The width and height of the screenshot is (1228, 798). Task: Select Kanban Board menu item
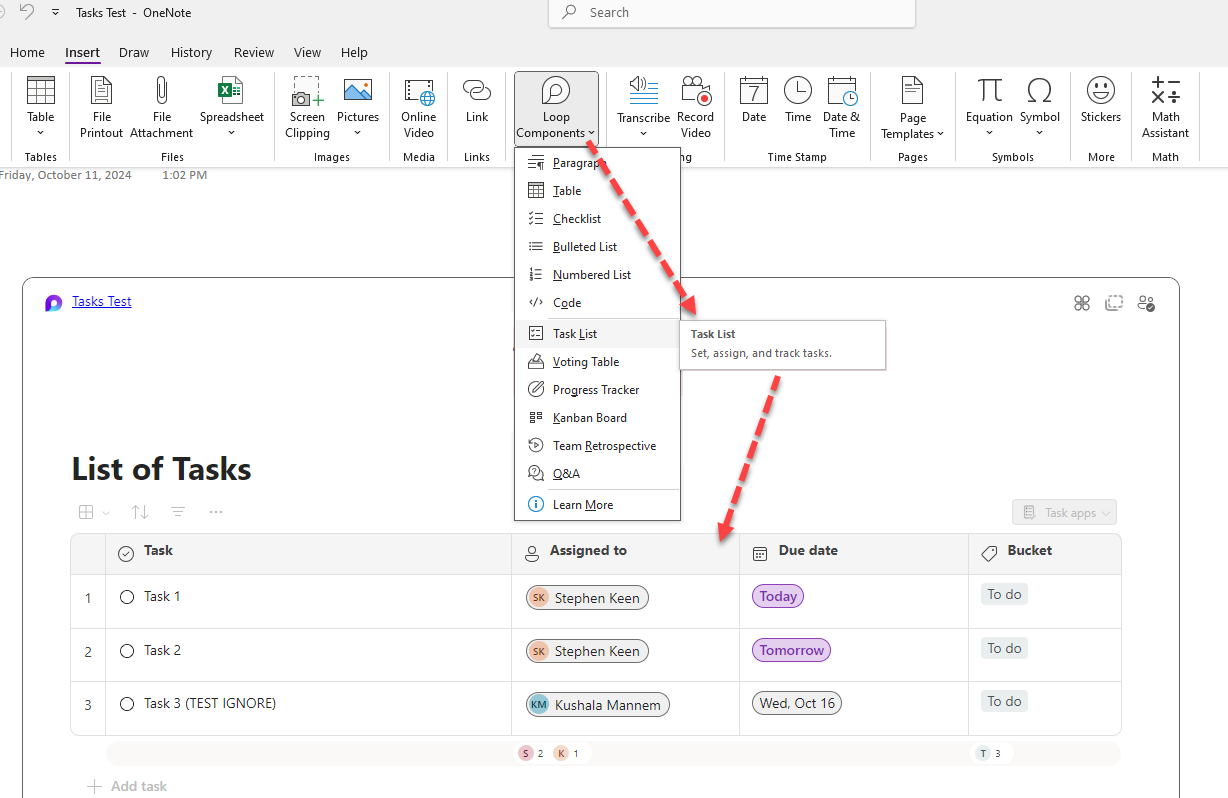(597, 418)
